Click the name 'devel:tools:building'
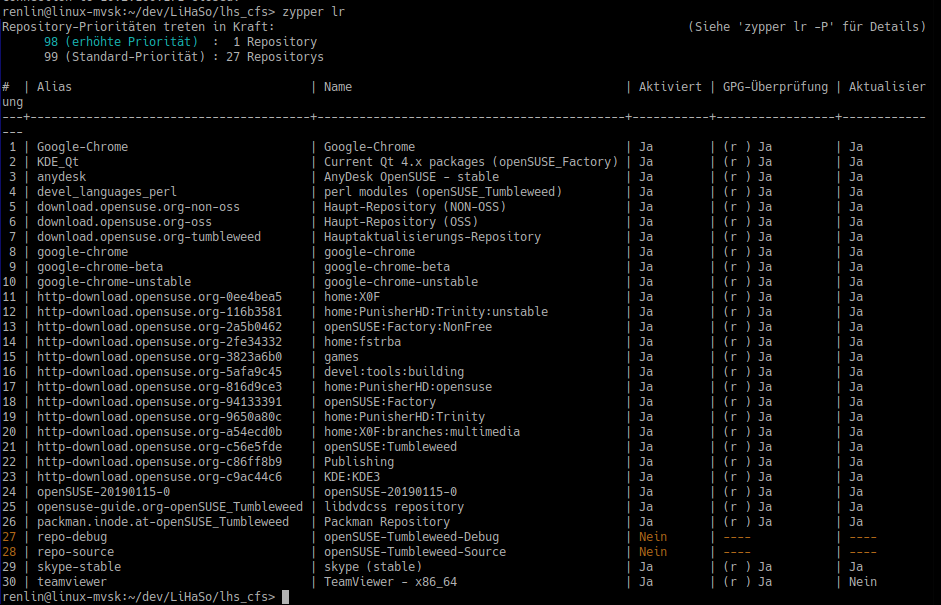Image resolution: width=941 pixels, height=605 pixels. (x=394, y=372)
